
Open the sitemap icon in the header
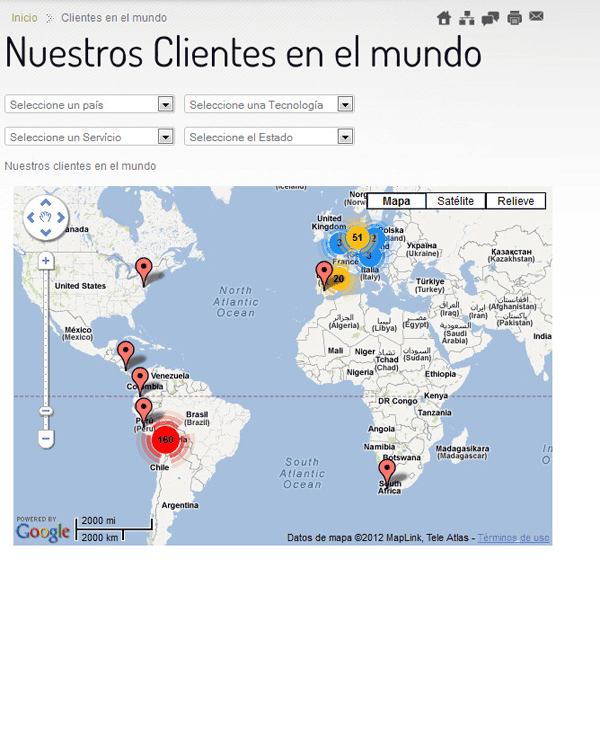pyautogui.click(x=466, y=18)
